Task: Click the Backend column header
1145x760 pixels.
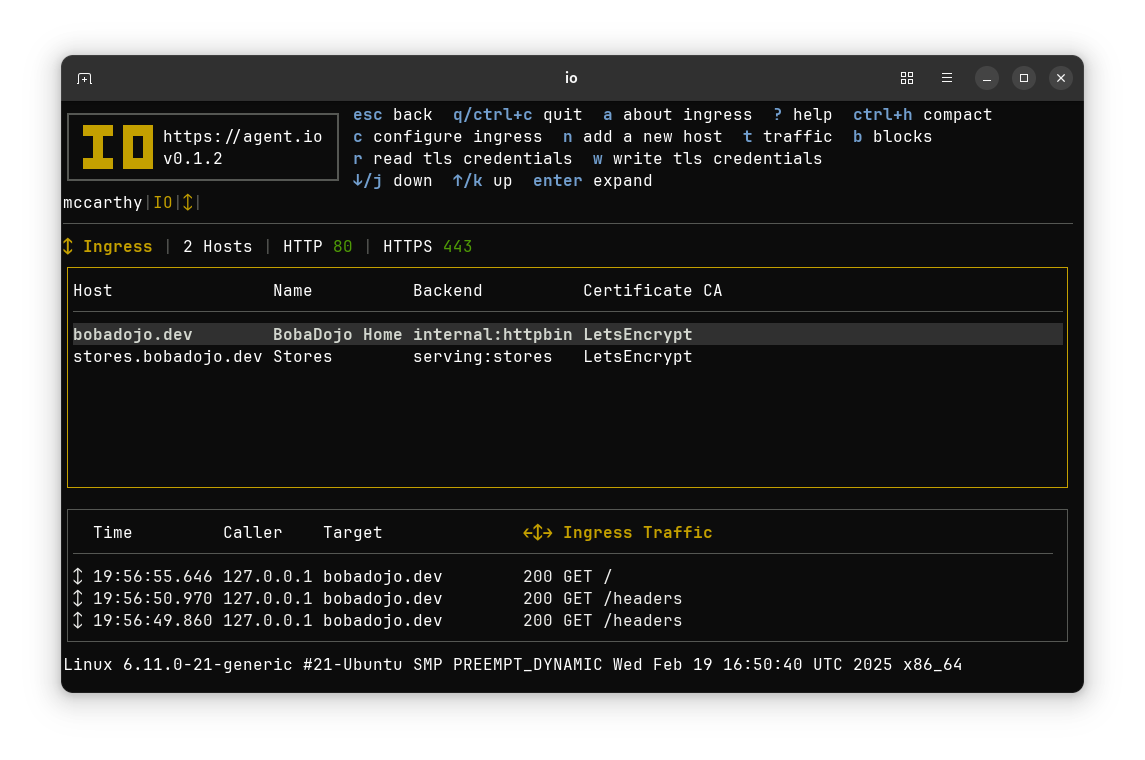Action: coord(448,291)
